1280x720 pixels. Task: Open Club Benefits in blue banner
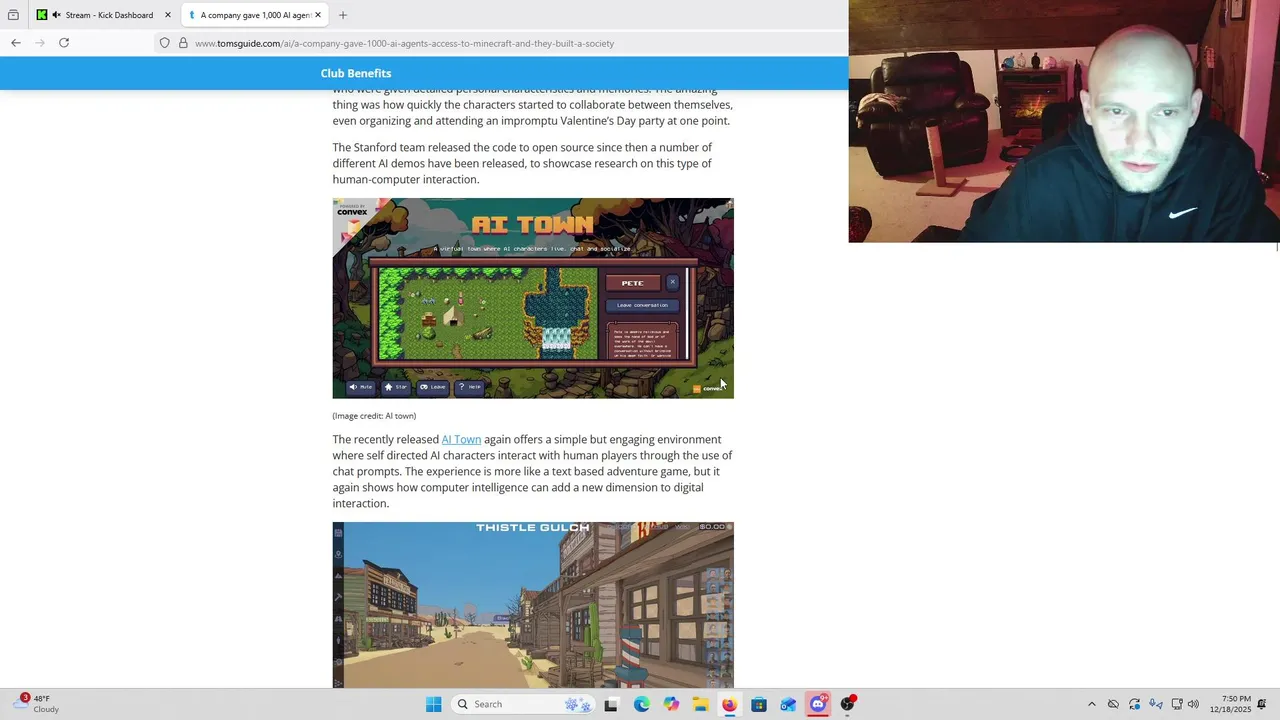(356, 73)
